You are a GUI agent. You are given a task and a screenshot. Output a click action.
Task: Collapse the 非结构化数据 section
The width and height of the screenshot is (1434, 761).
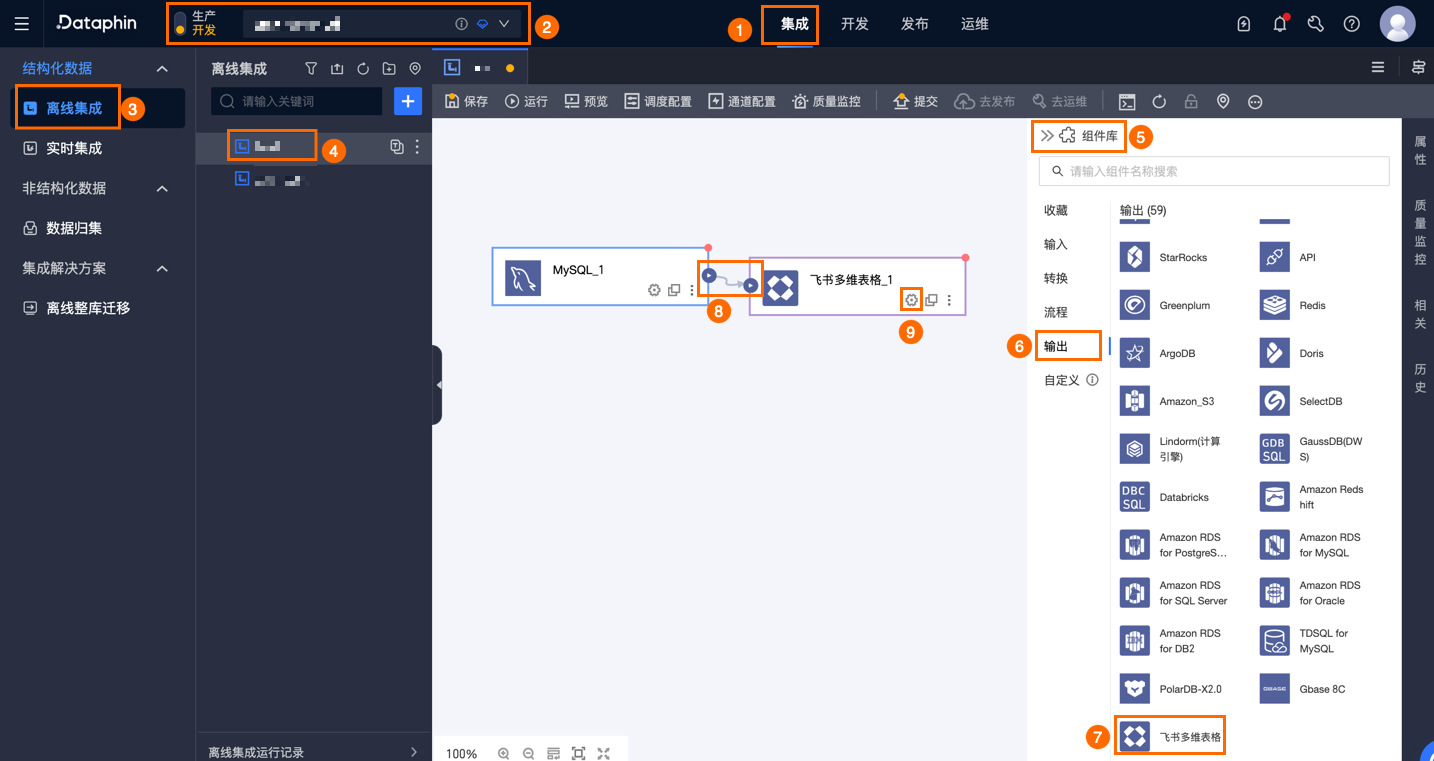[162, 188]
